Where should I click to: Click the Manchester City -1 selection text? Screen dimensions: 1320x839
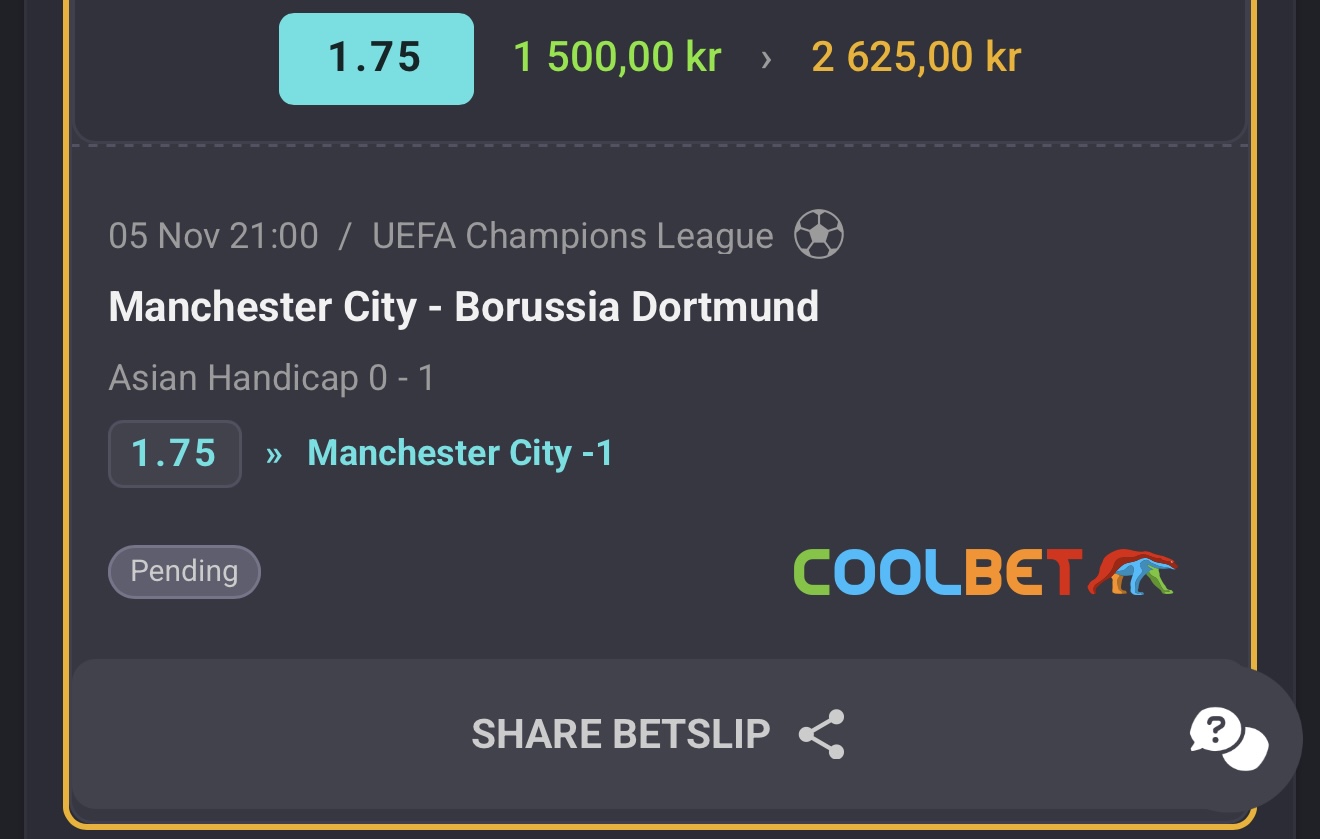click(x=460, y=453)
